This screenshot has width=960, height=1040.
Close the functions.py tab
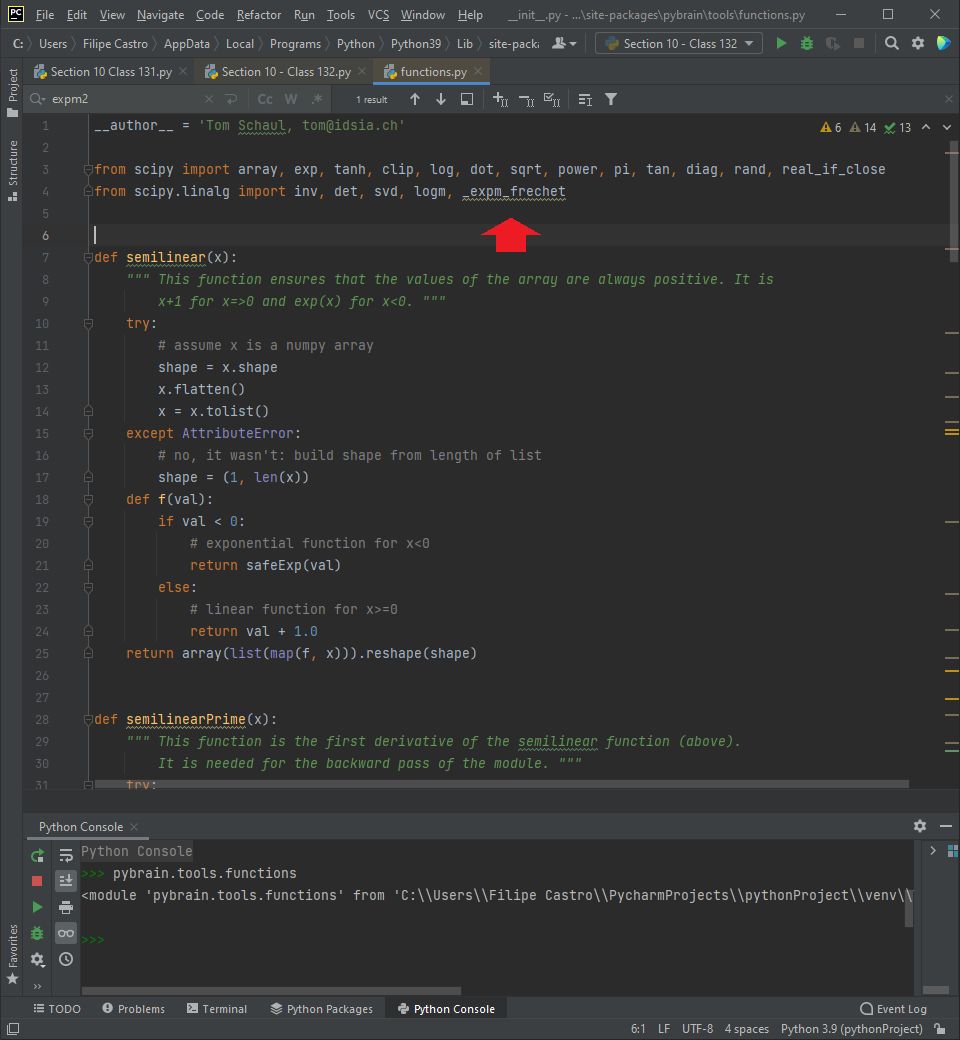click(478, 72)
